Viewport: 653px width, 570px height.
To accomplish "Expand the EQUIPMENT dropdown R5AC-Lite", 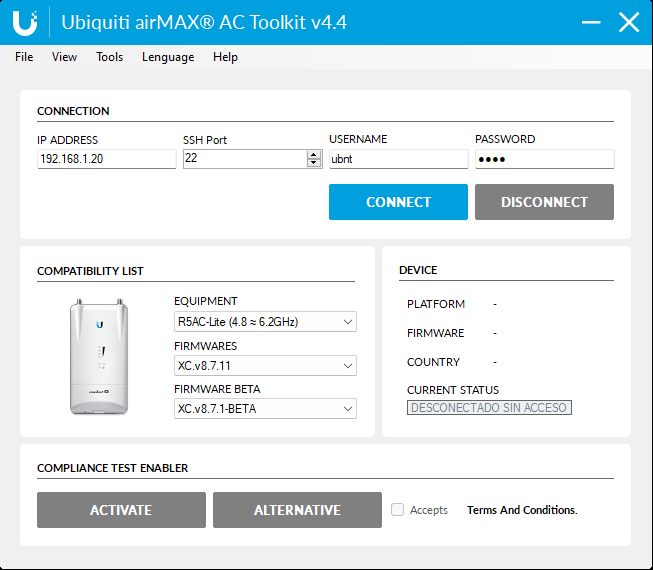I will (x=265, y=322).
